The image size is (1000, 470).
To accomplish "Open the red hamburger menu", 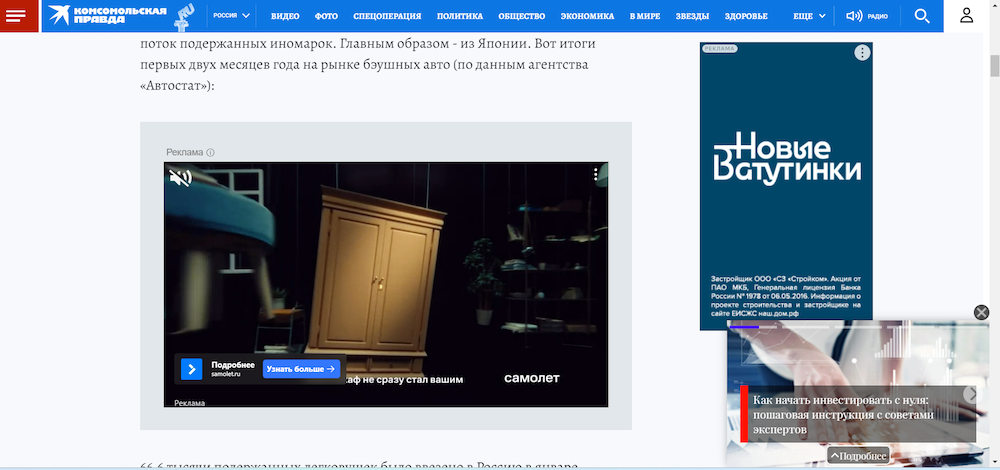I will click(x=19, y=16).
